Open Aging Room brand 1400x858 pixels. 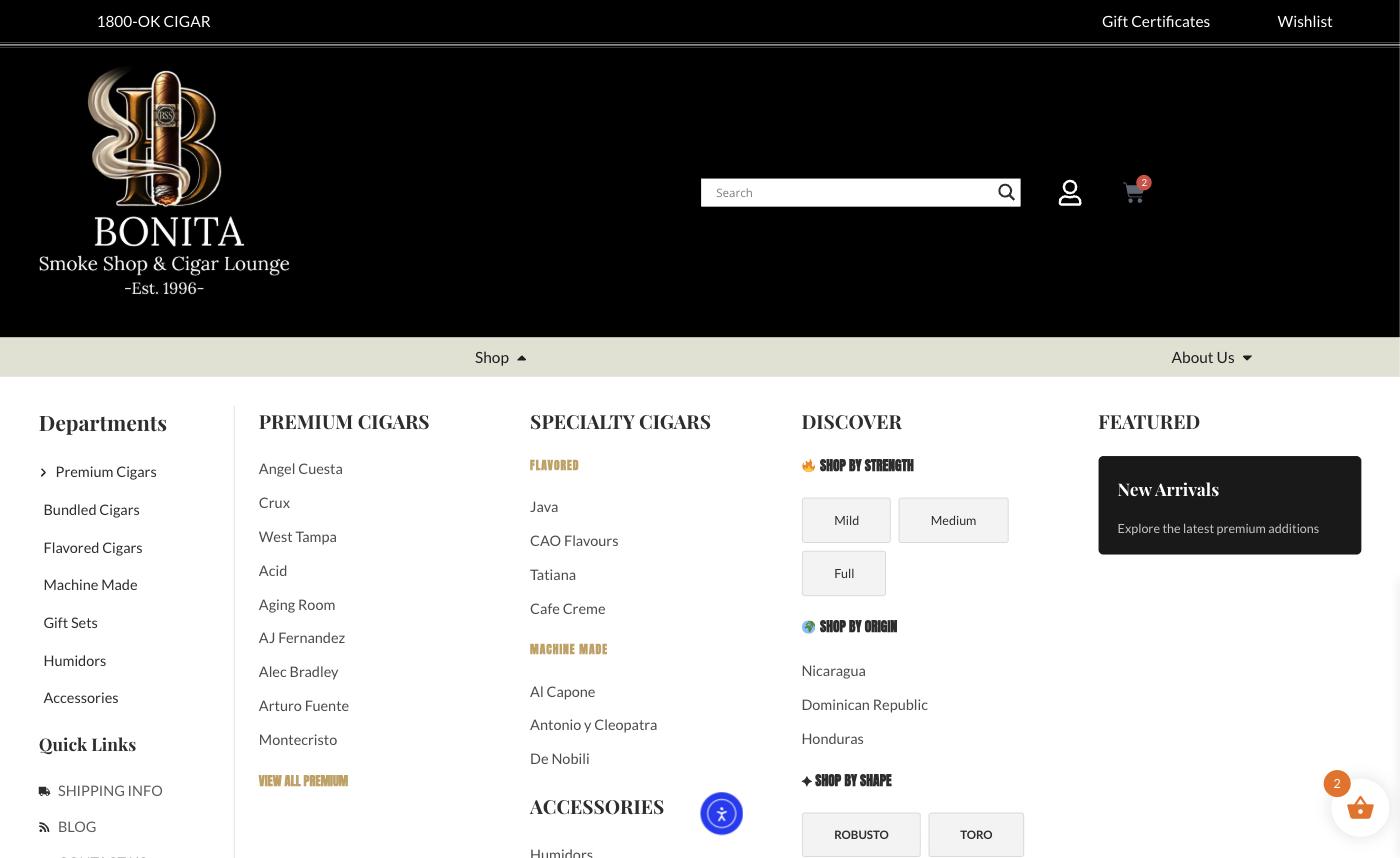coord(296,605)
